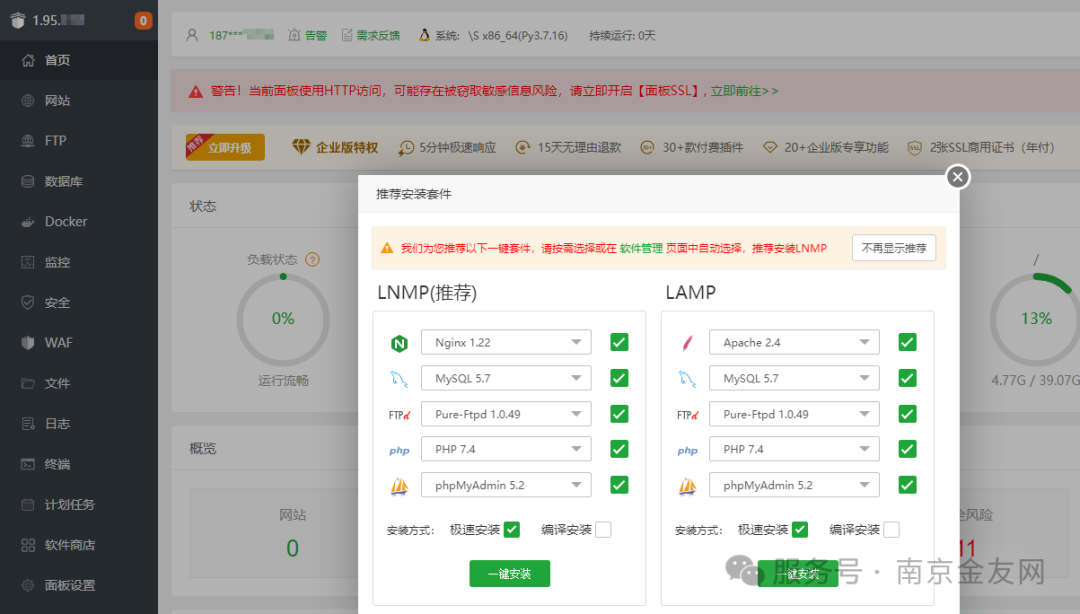Click the question mark icon beside 负载状态
Image resolution: width=1080 pixels, height=614 pixels.
(312, 260)
